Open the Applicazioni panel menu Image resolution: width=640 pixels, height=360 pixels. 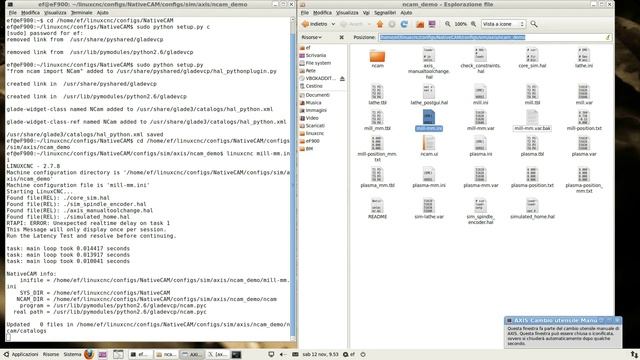tap(21, 354)
